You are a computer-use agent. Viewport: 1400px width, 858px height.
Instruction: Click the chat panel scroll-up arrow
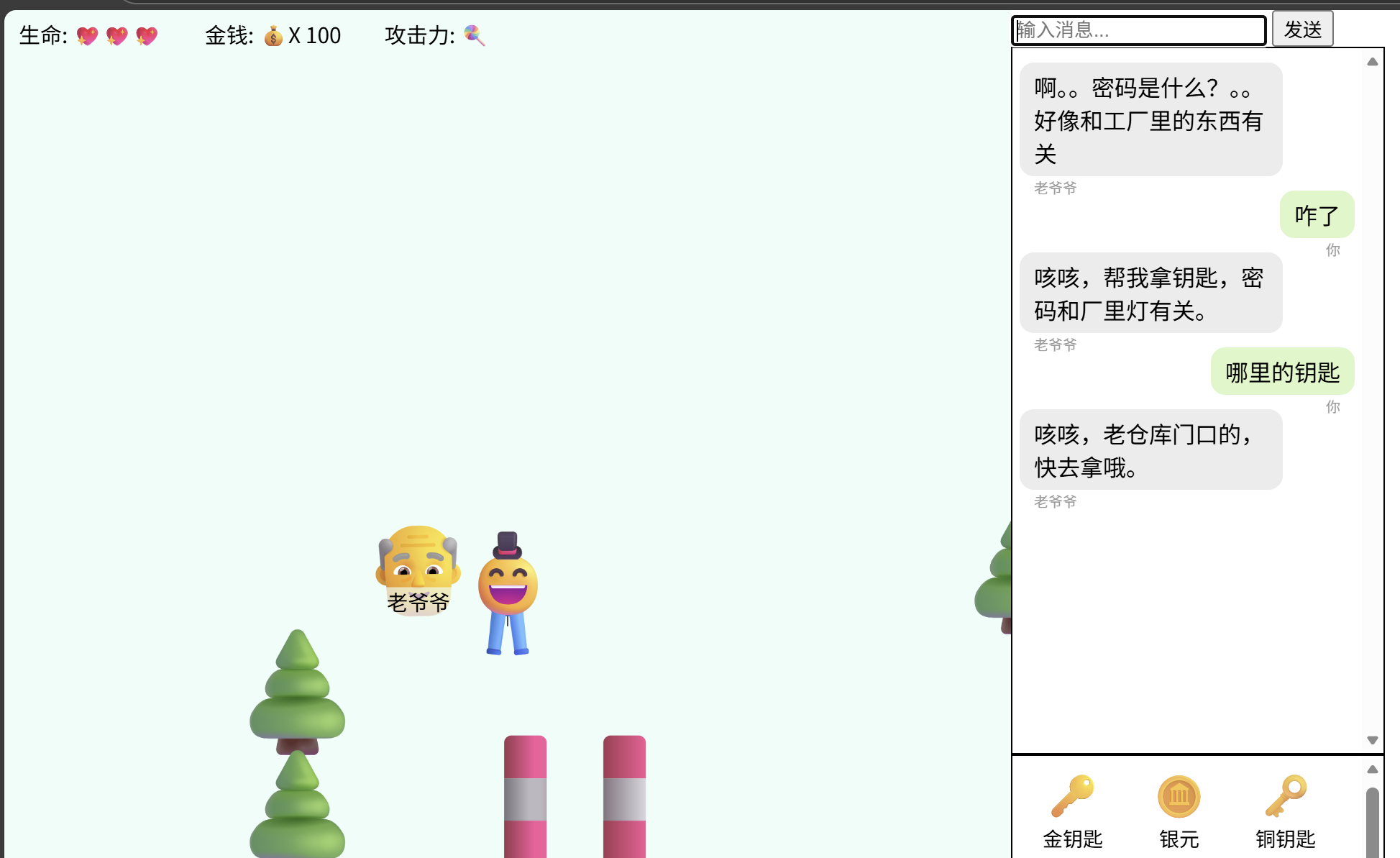point(1373,61)
